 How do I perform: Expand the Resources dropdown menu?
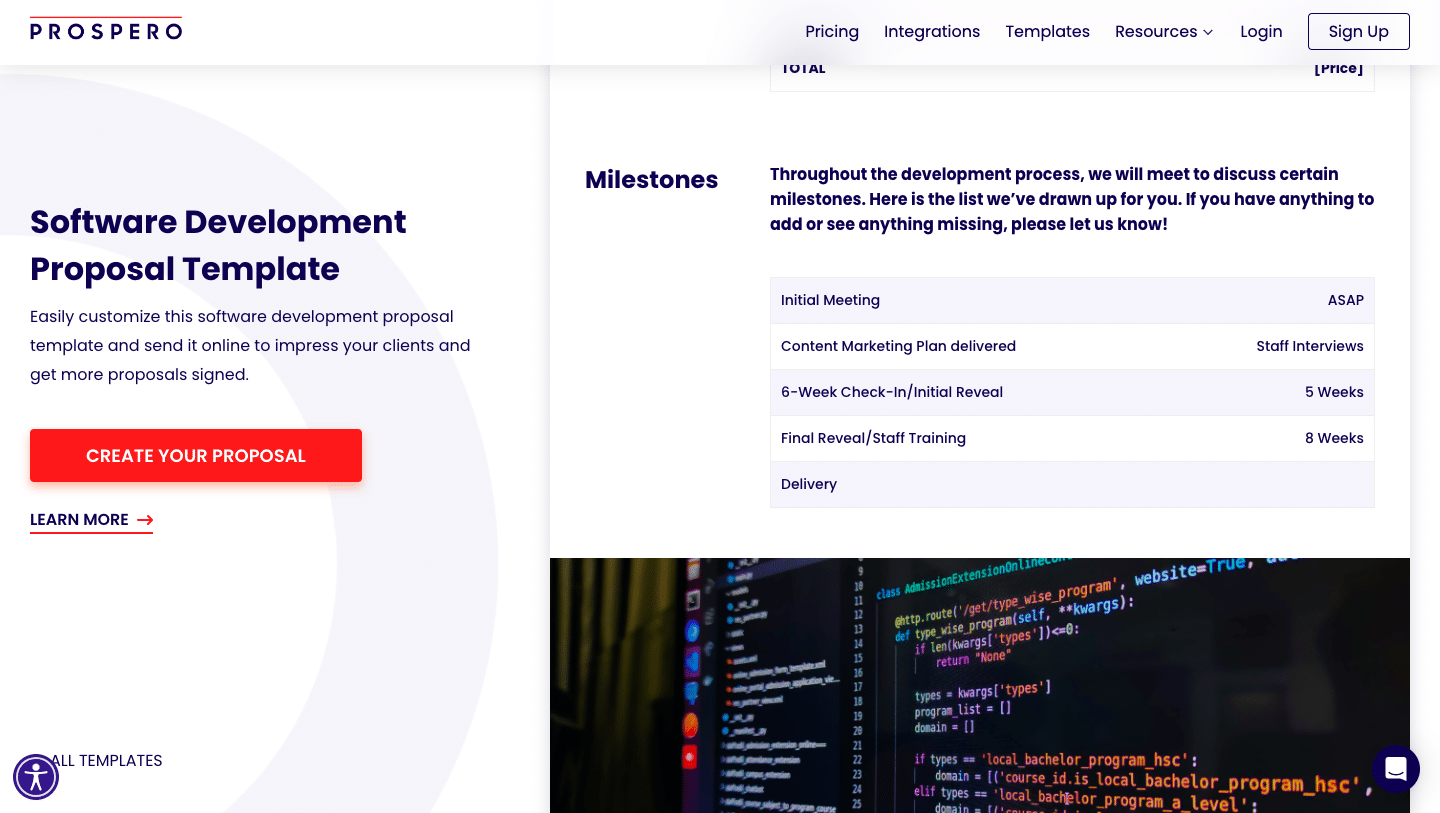tap(1164, 32)
